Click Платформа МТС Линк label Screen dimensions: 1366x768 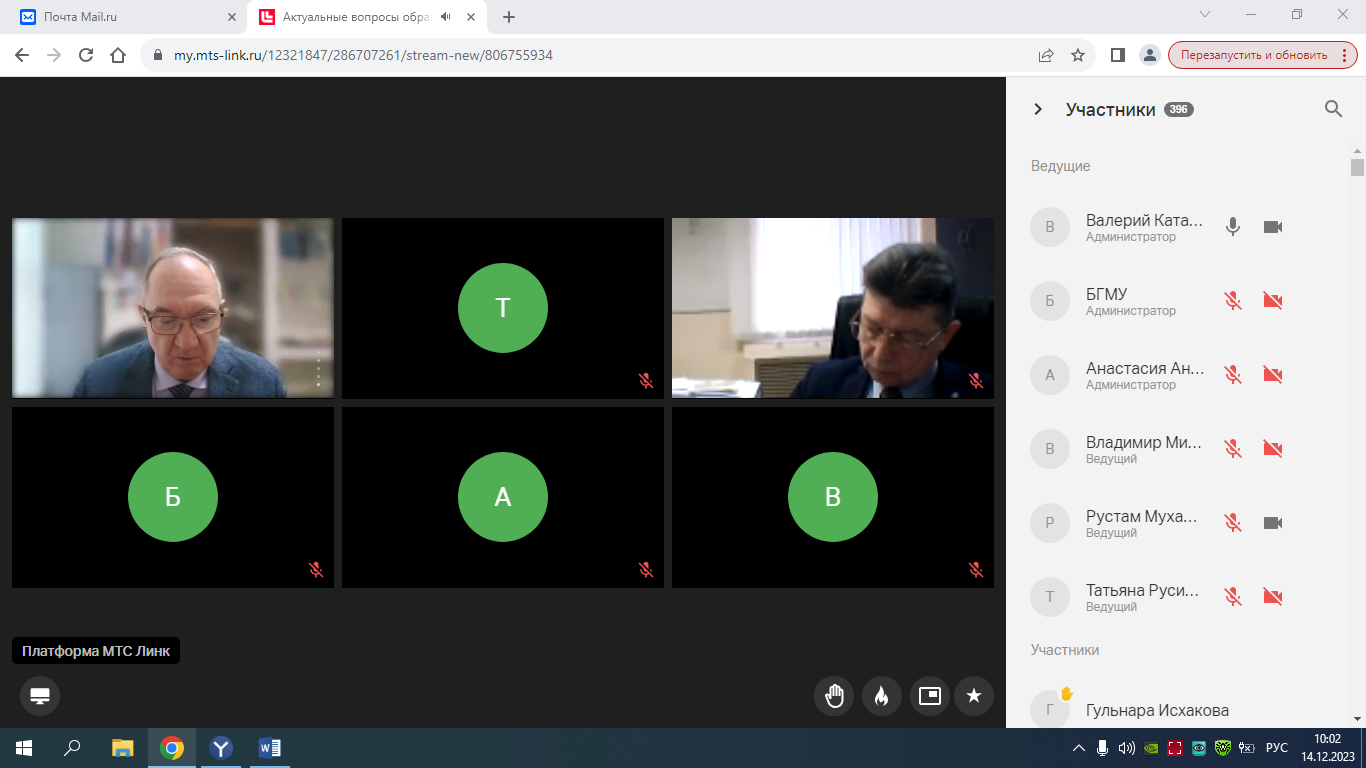coord(96,651)
